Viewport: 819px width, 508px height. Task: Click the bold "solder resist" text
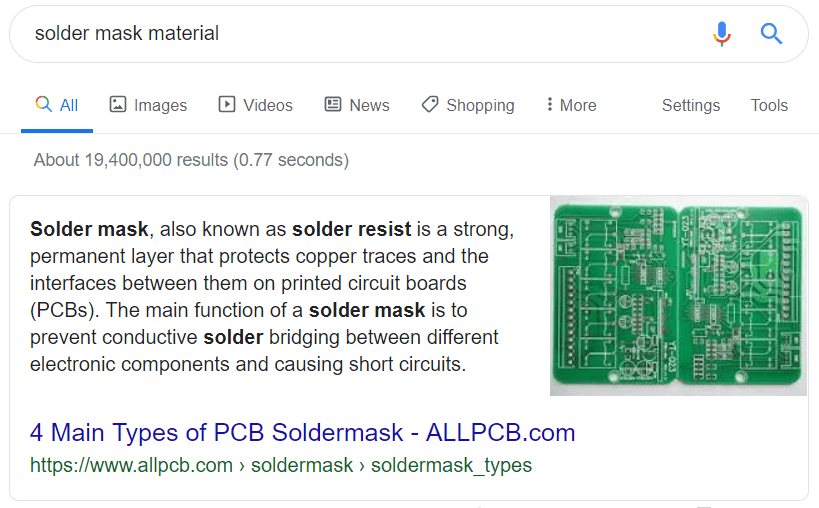tap(348, 229)
